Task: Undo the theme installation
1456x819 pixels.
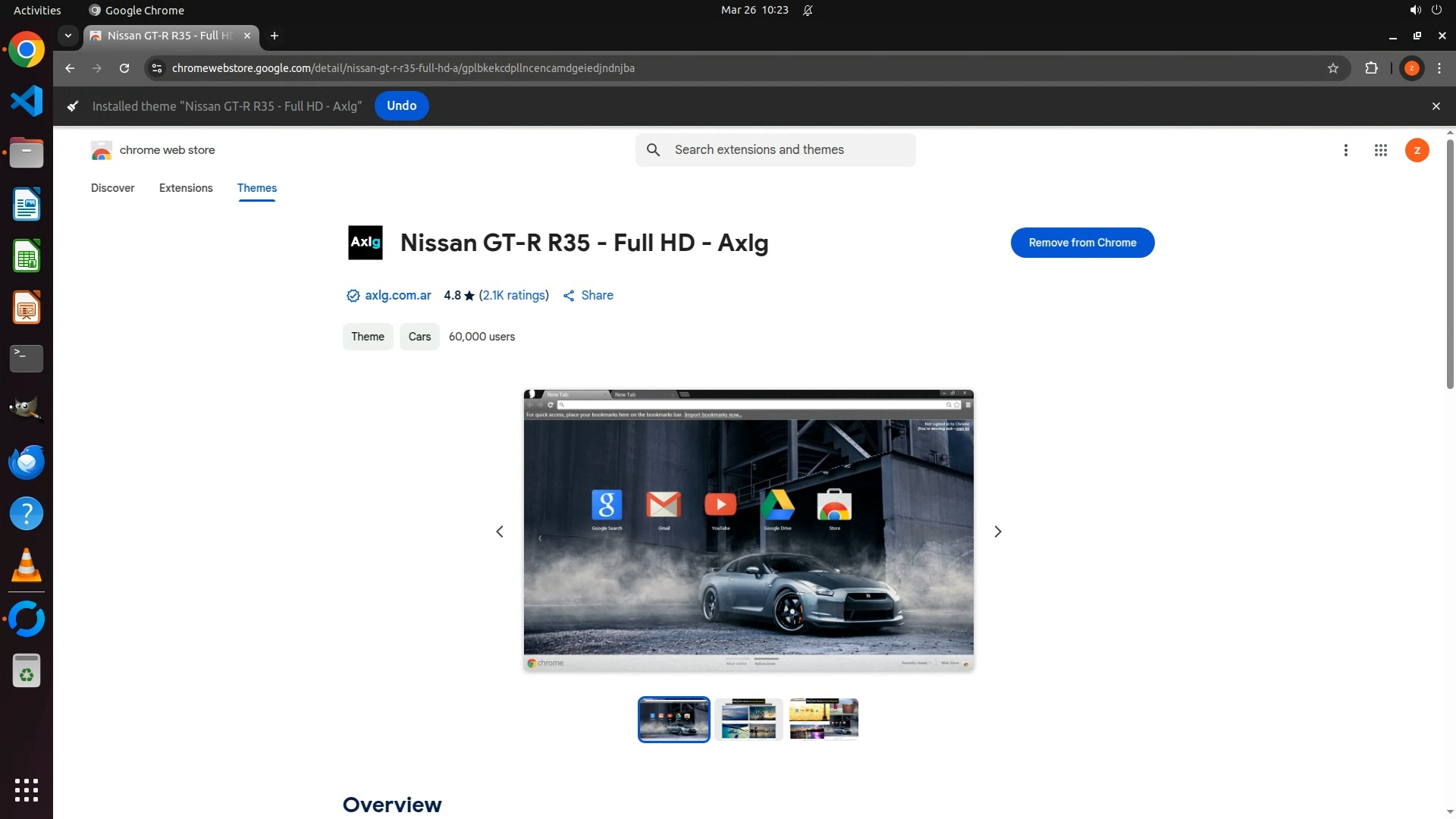Action: pos(401,106)
